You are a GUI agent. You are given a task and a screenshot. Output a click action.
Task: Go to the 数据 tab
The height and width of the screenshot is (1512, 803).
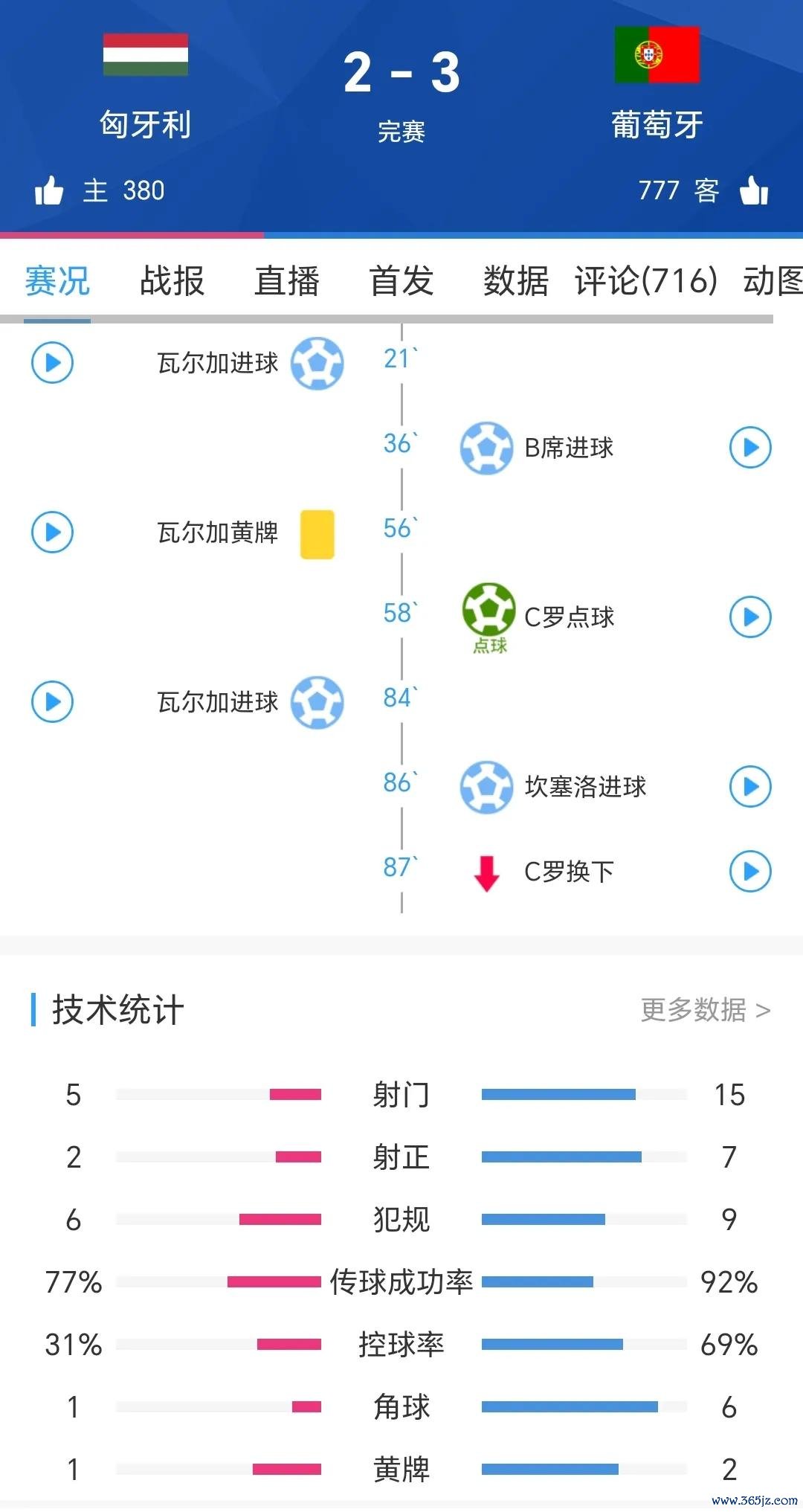click(516, 281)
